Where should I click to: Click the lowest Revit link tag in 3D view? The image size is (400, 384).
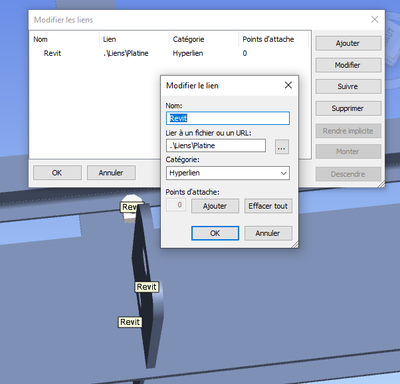130,322
